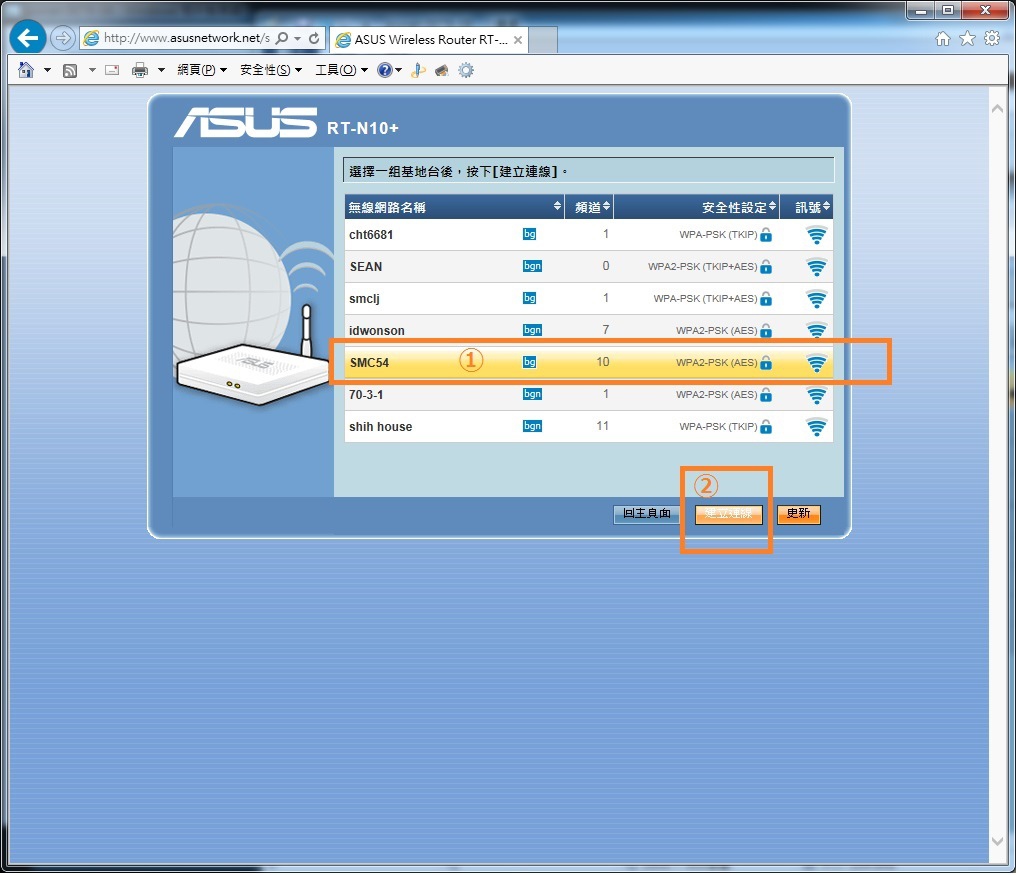Select the SMC54 network row

tap(588, 362)
